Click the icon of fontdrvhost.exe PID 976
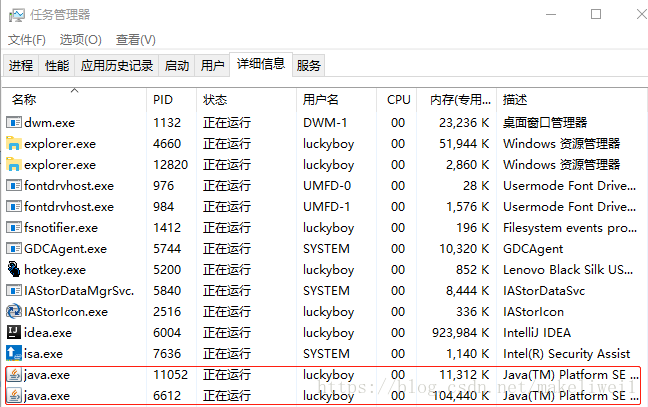Viewport: 648px width, 407px height. pos(14,186)
